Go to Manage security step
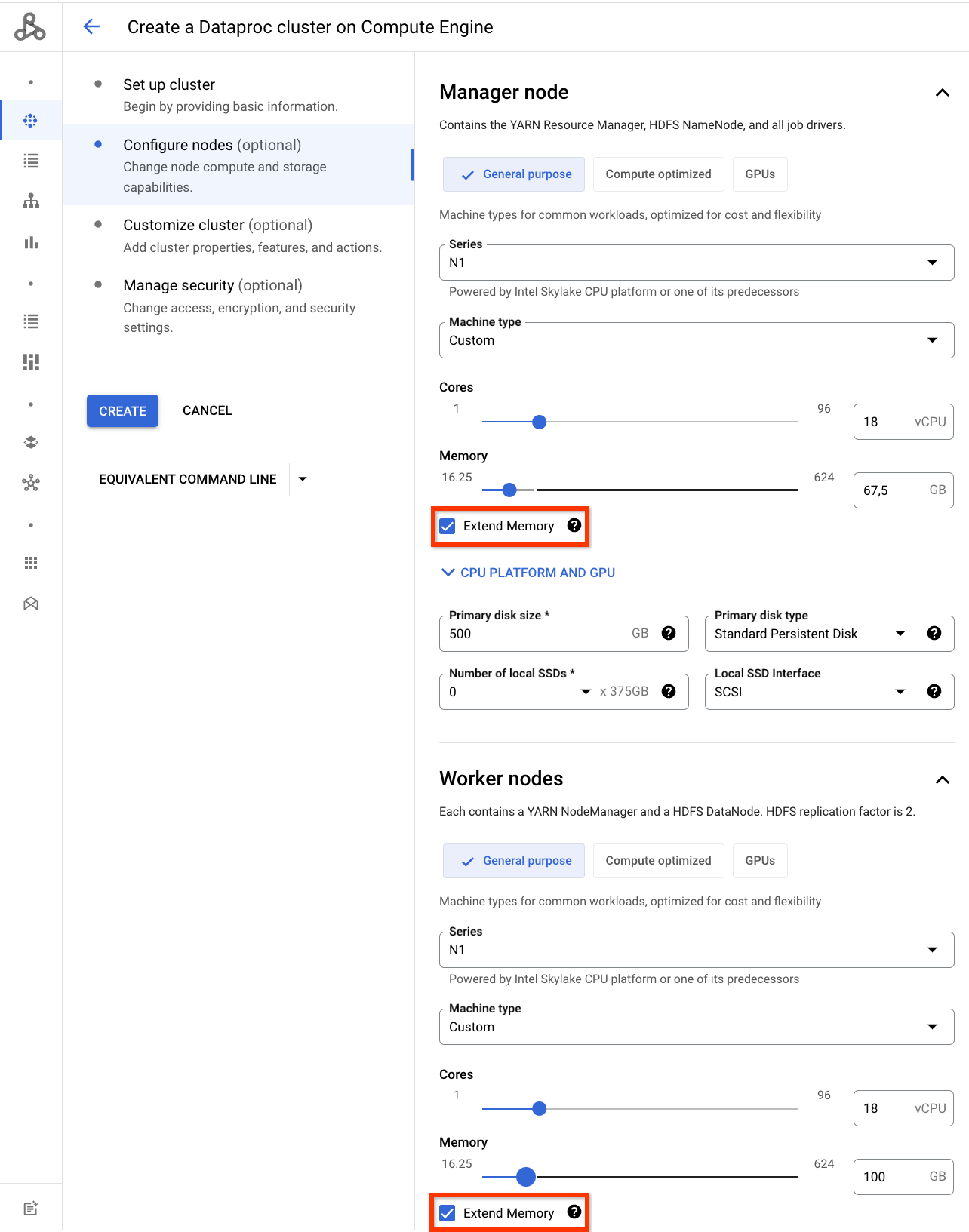 [x=212, y=286]
